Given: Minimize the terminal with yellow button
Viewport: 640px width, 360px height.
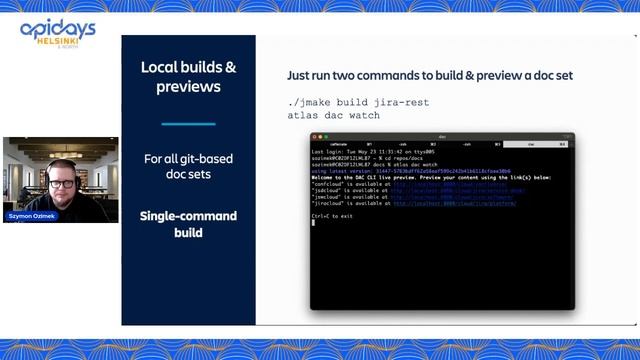Looking at the screenshot, I should point(320,137).
